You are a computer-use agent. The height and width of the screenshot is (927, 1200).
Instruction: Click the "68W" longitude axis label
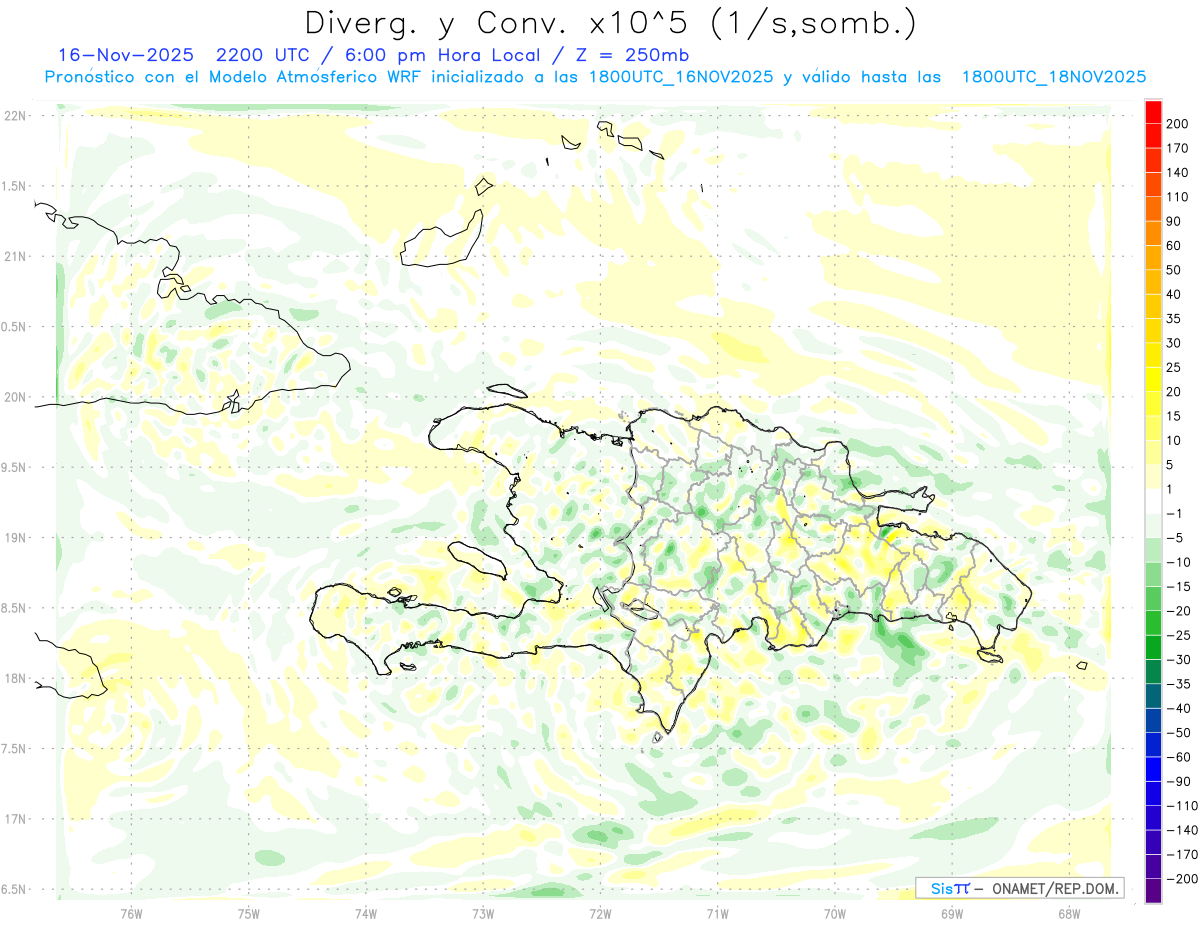tap(1069, 913)
